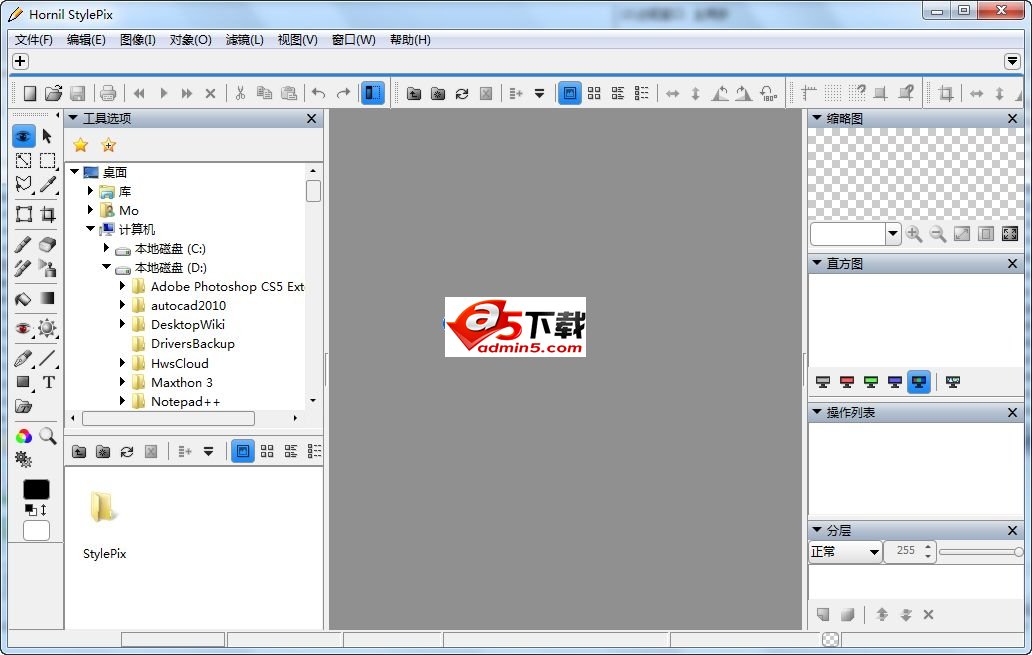The image size is (1032, 655).
Task: Pick colors with the eyedropper tool
Action: tap(46, 184)
